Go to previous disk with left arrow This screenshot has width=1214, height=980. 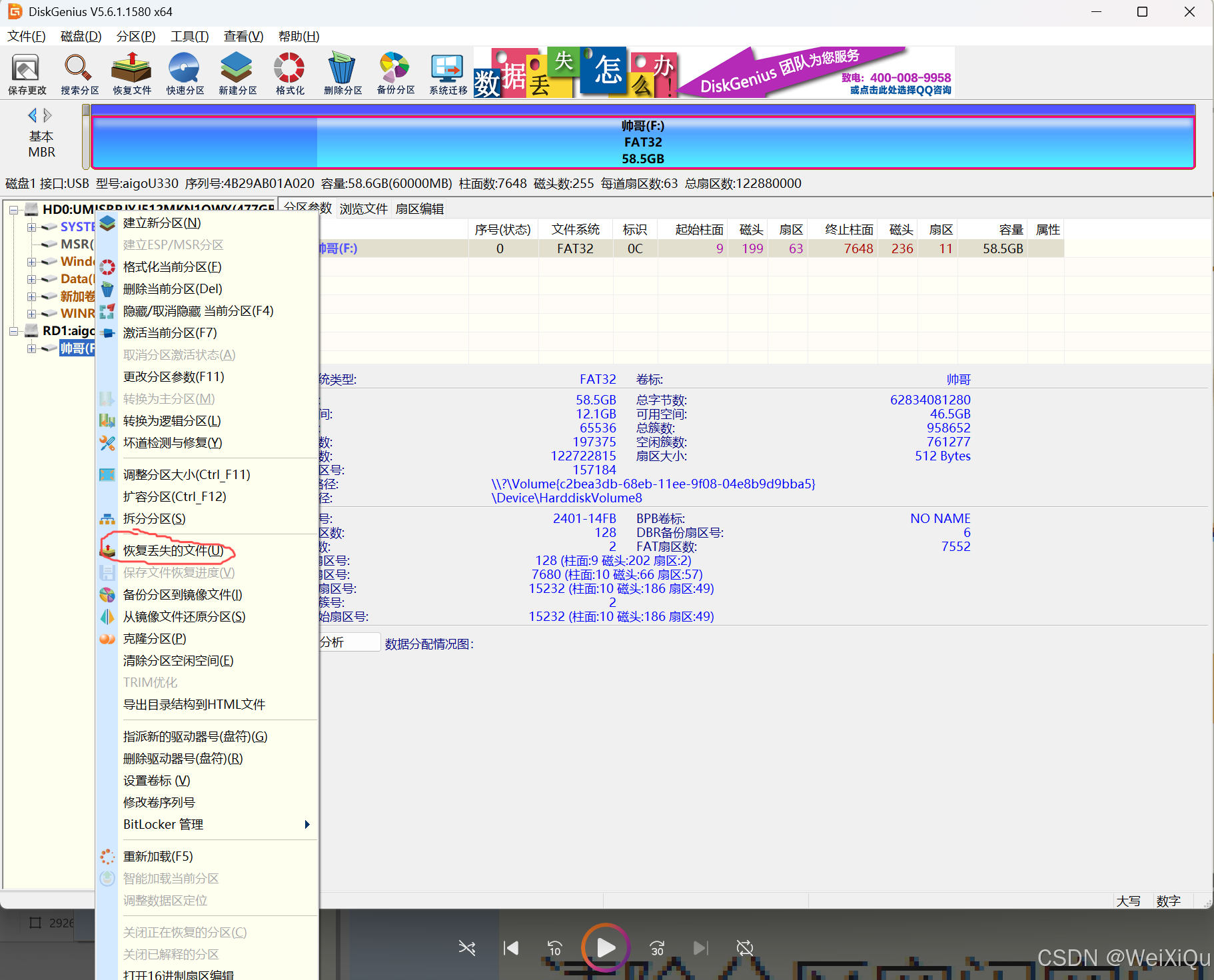[32, 115]
